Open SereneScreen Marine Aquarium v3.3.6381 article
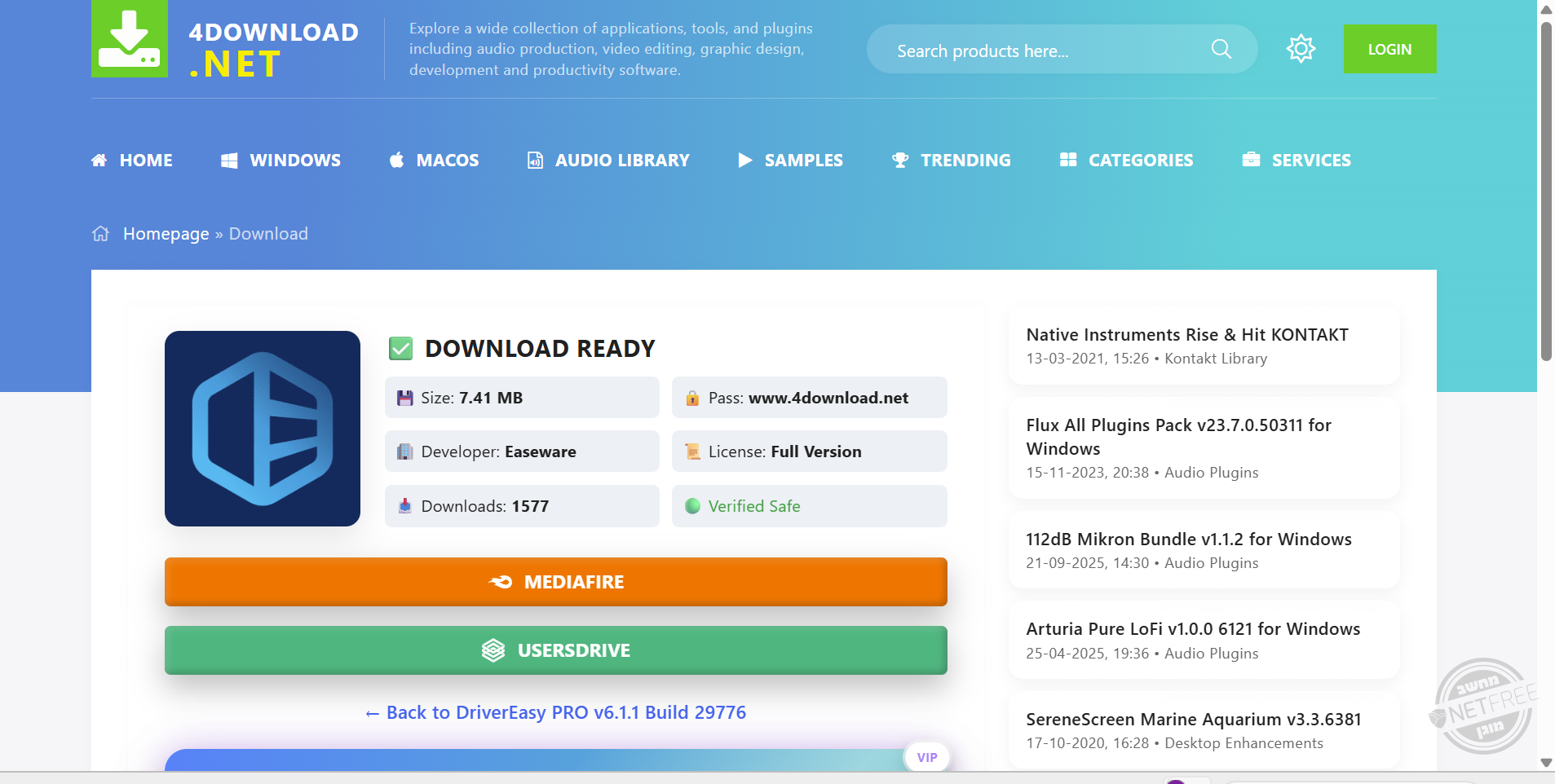Image resolution: width=1555 pixels, height=784 pixels. (1194, 720)
